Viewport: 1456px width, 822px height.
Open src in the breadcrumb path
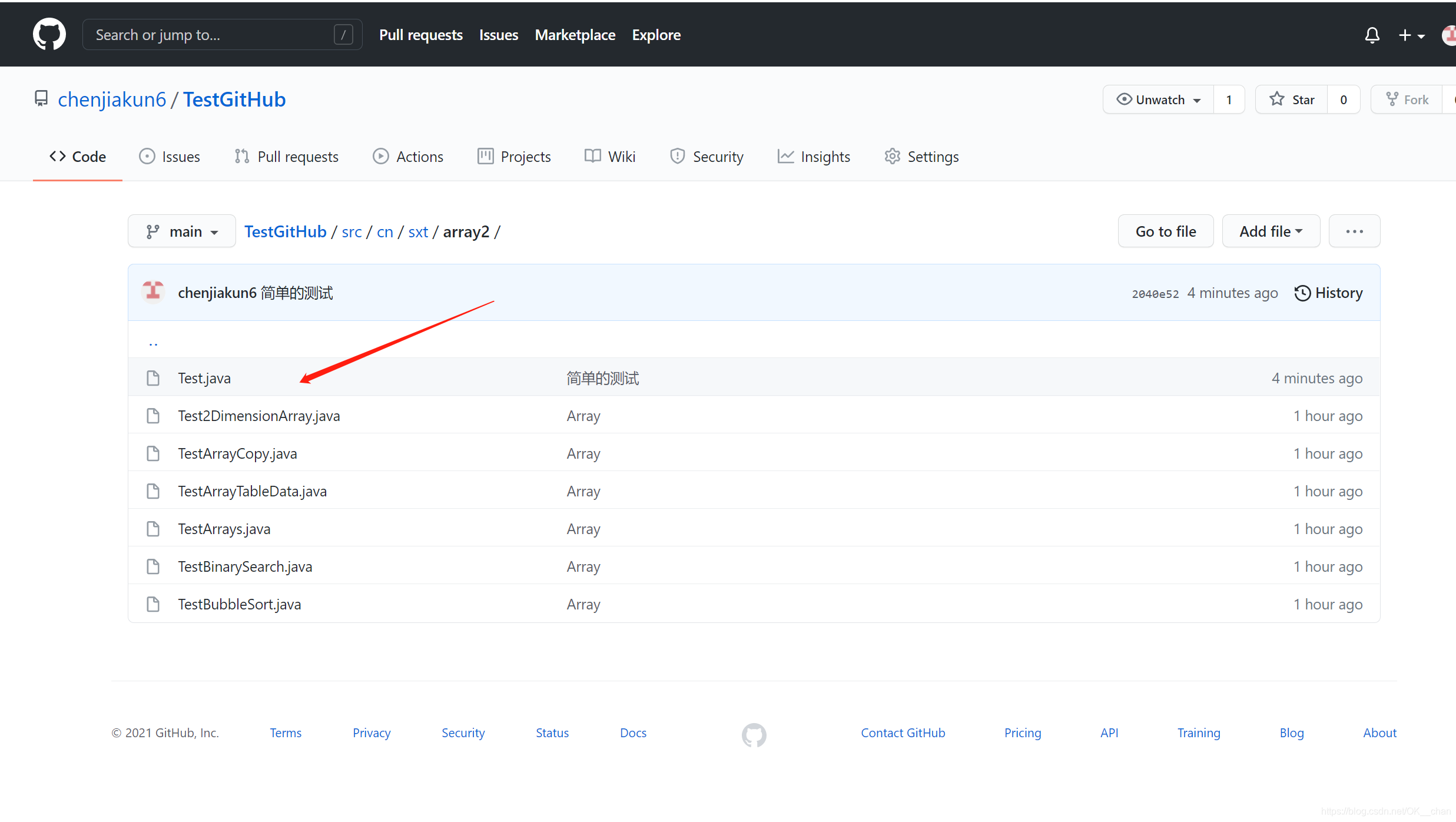point(351,232)
